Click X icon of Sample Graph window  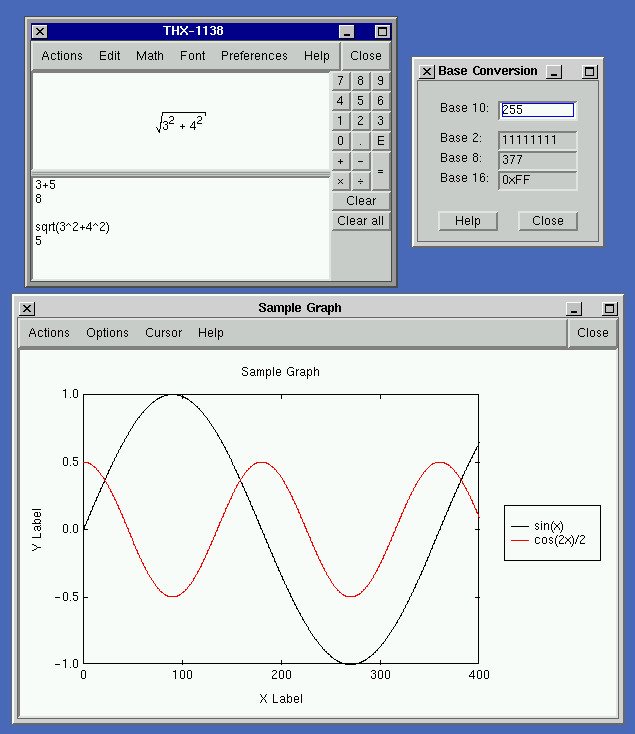click(x=27, y=309)
